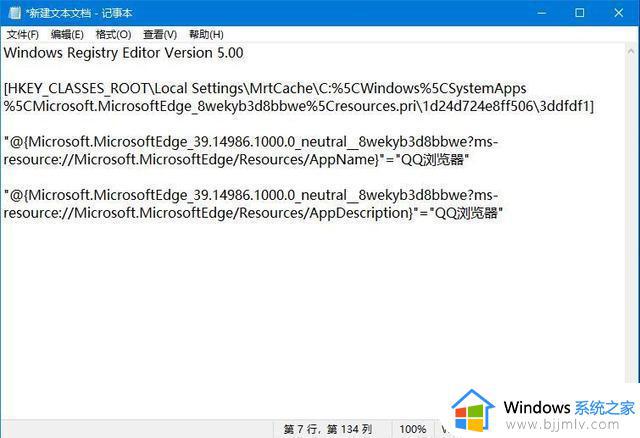Click the AppName registry value line
Viewport: 640px width, 438px height.
pyautogui.click(x=236, y=160)
